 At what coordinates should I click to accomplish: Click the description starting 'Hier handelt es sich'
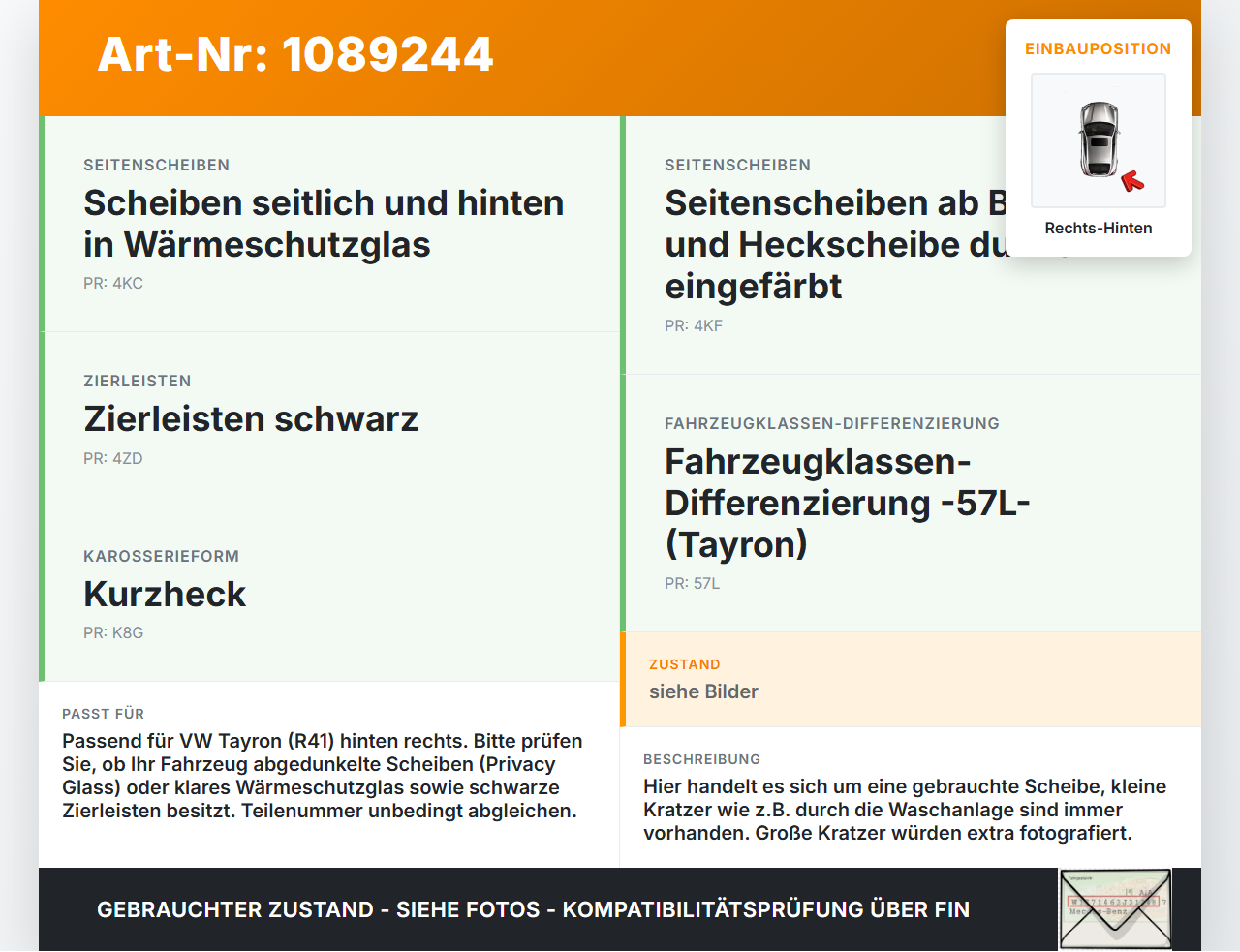tap(905, 811)
